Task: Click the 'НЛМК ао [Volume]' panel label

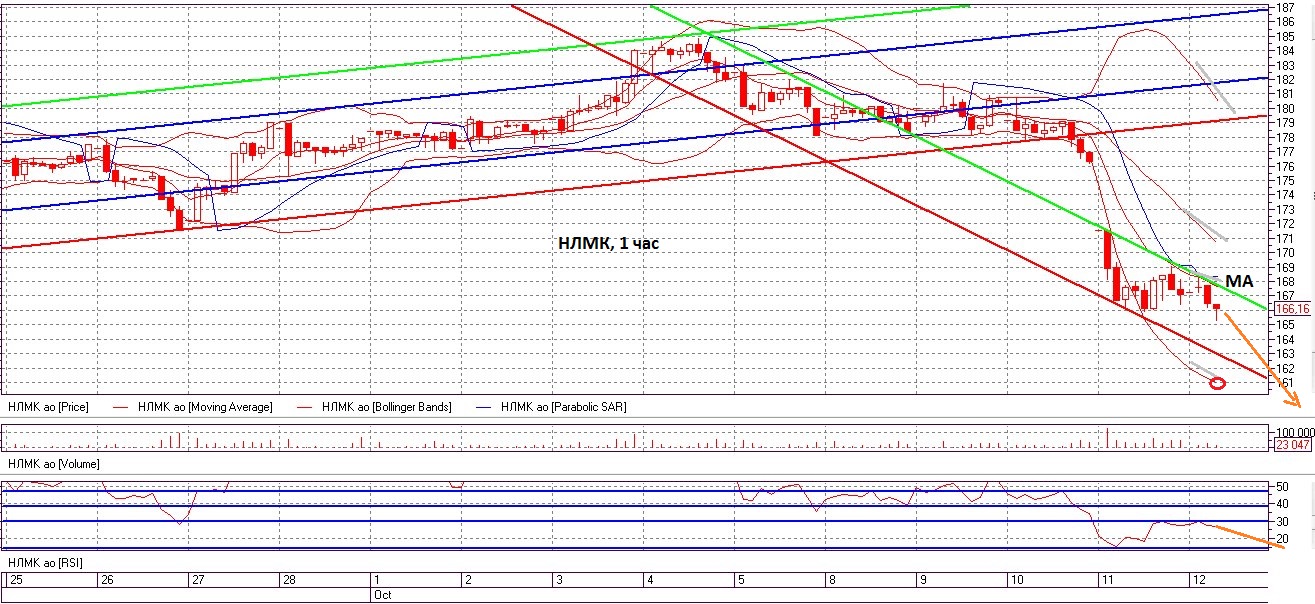Action: (53, 465)
